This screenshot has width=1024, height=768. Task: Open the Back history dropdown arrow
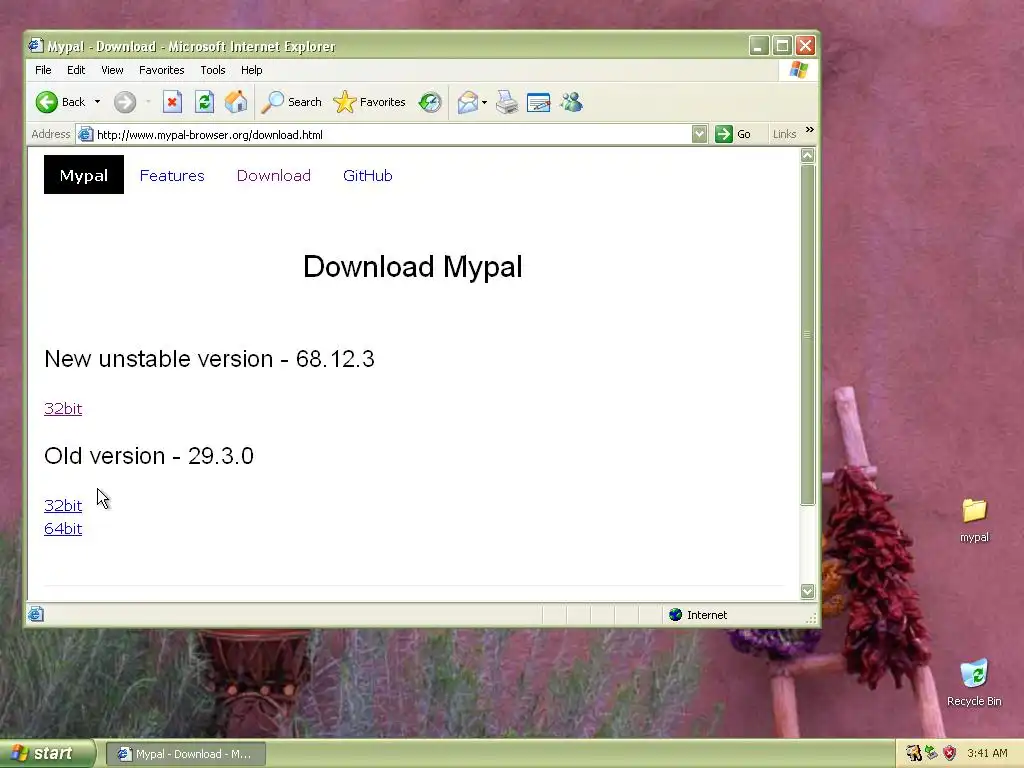click(x=97, y=102)
